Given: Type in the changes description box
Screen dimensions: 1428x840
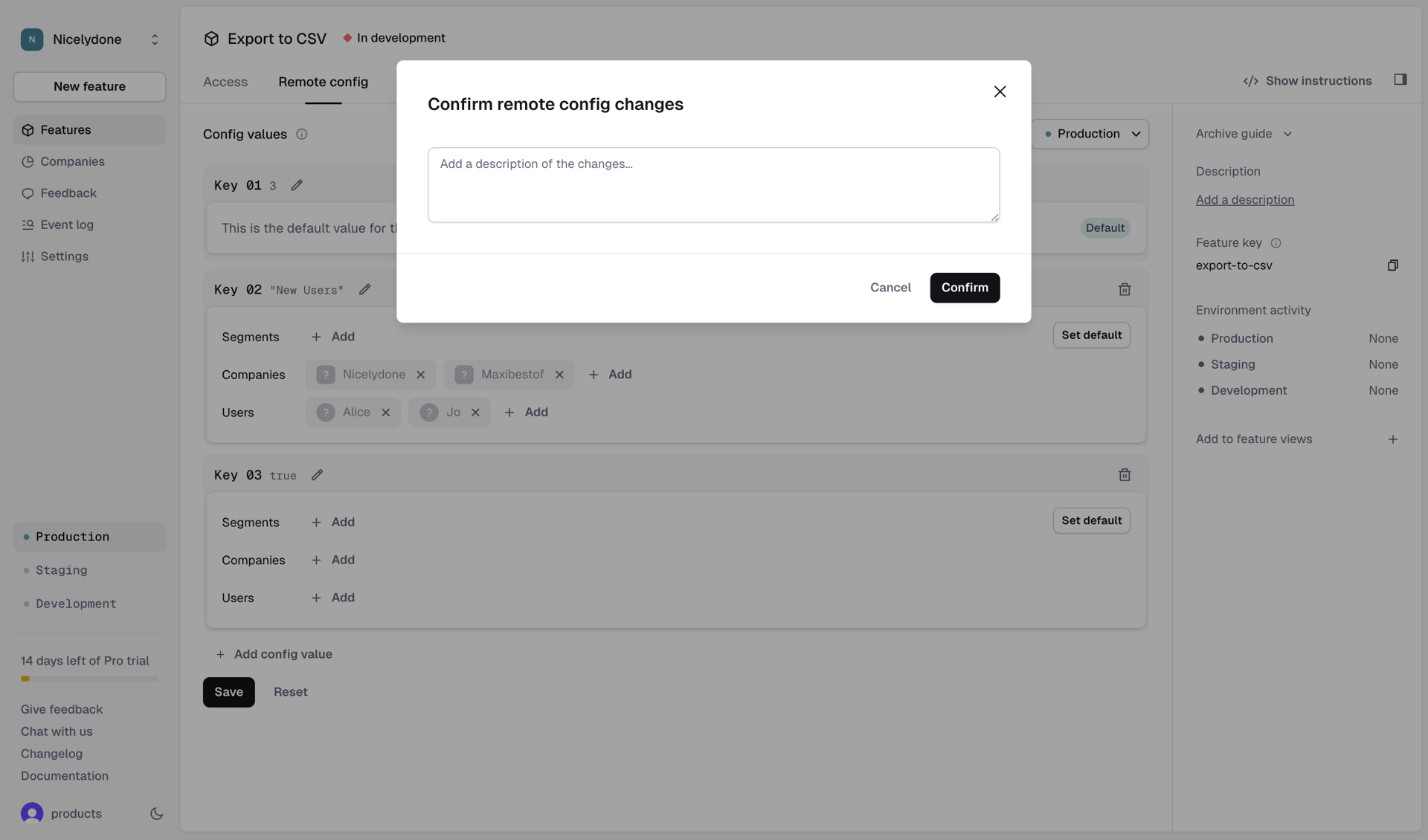Looking at the screenshot, I should 713,184.
